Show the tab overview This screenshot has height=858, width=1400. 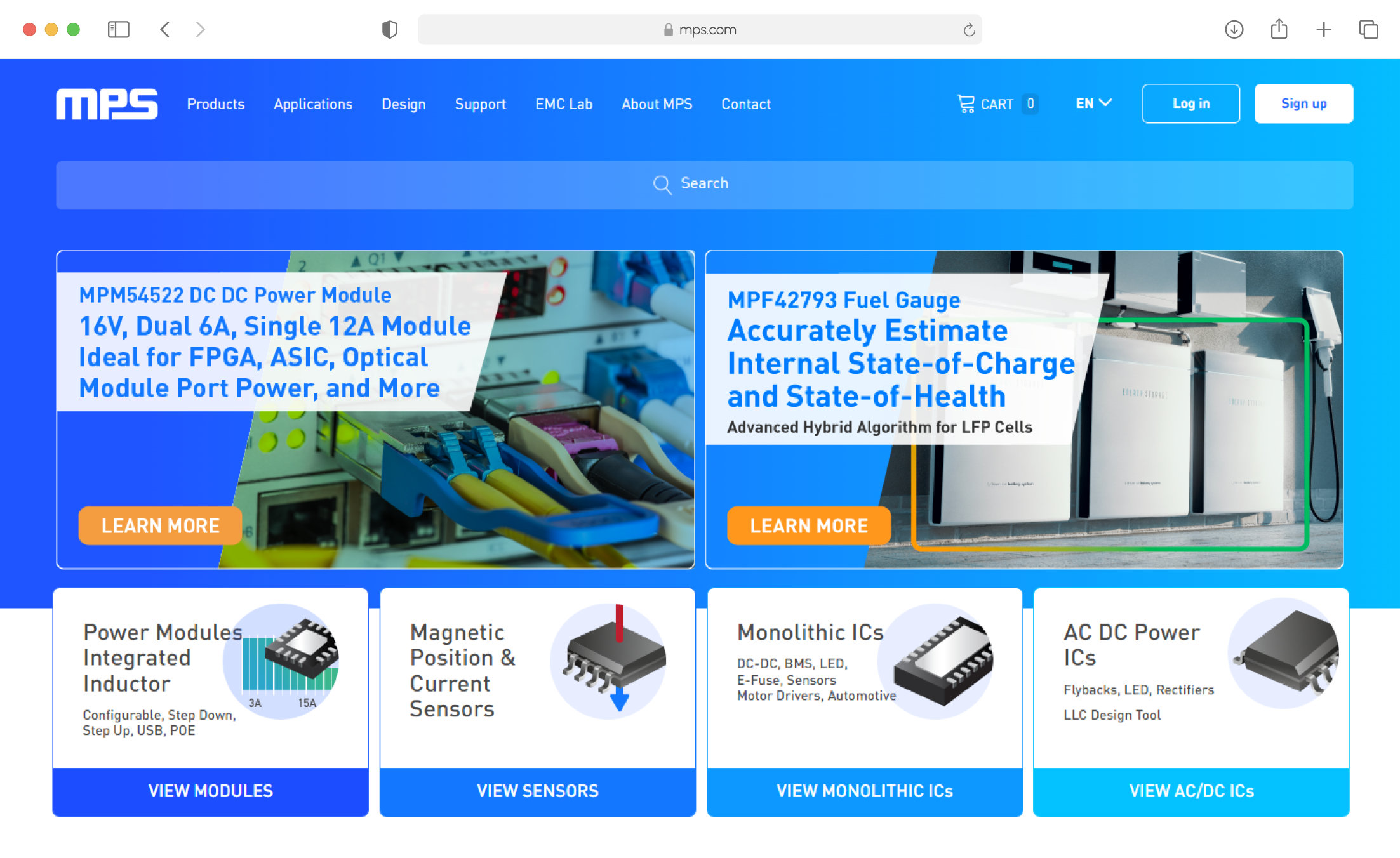1368,29
